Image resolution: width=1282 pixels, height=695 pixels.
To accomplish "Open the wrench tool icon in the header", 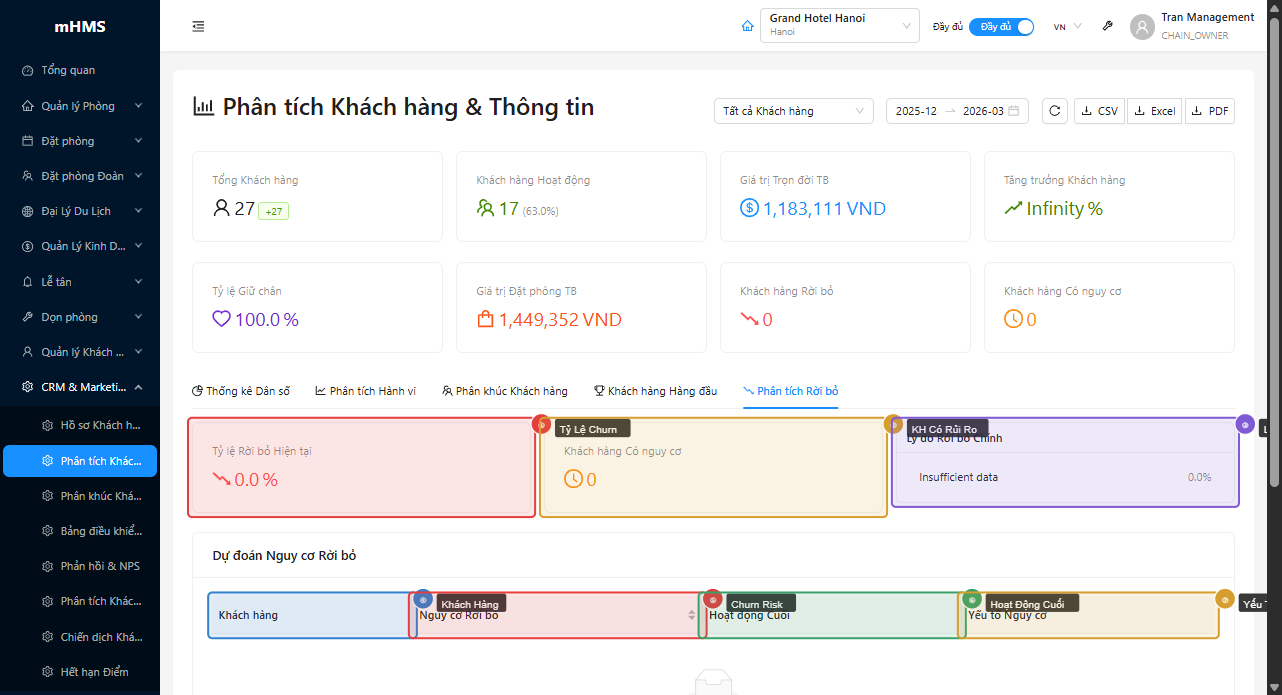I will click(1107, 26).
